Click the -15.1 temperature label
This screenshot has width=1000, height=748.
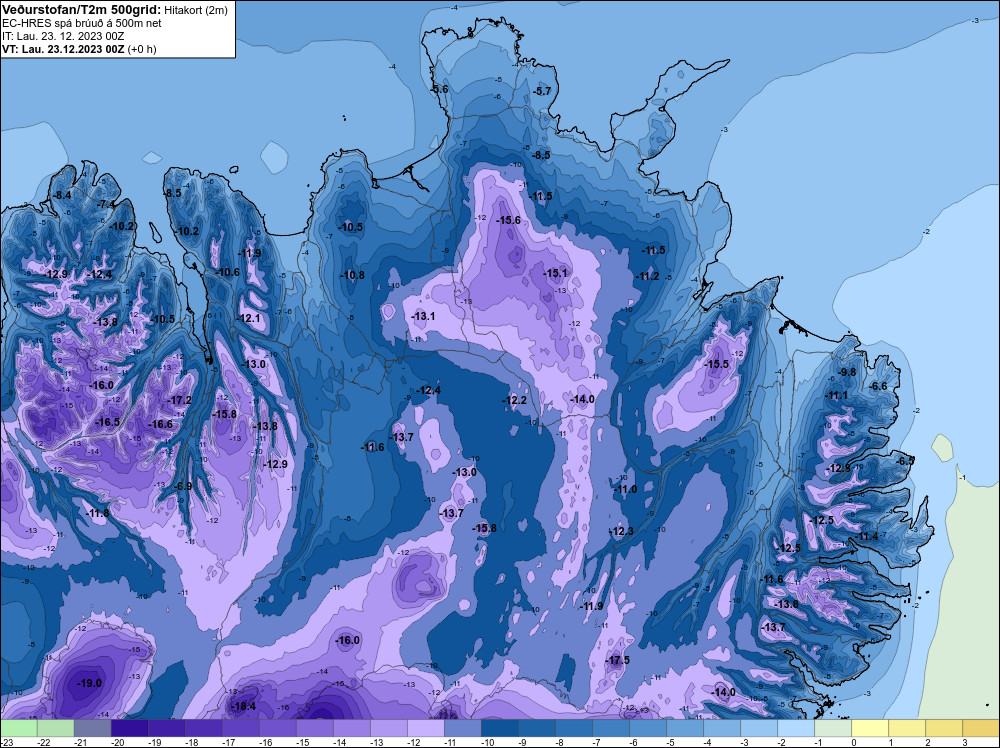point(555,273)
